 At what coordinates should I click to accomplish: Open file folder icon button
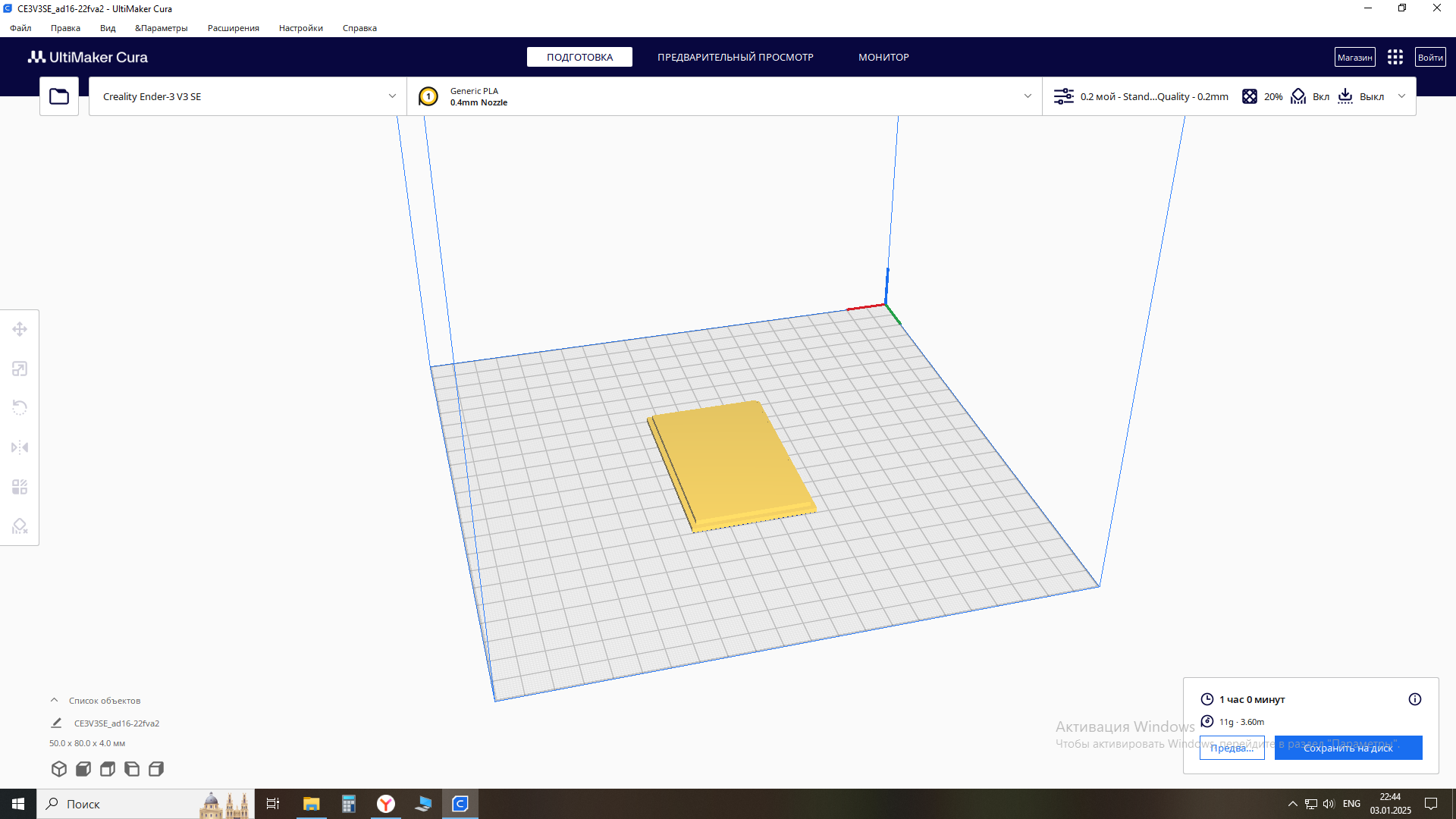click(59, 96)
